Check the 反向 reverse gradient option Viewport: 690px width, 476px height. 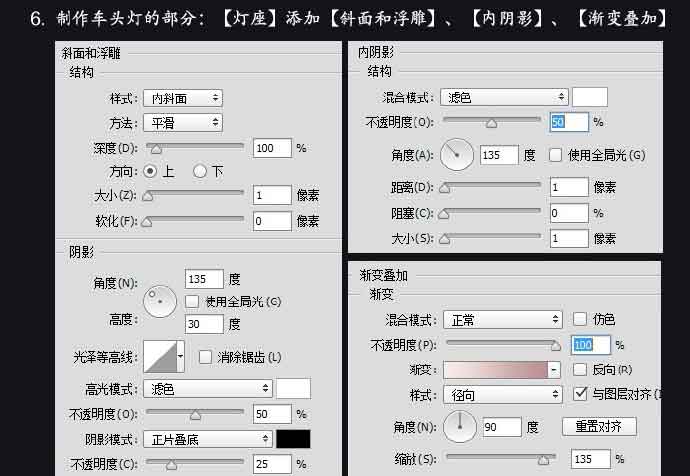pos(580,370)
